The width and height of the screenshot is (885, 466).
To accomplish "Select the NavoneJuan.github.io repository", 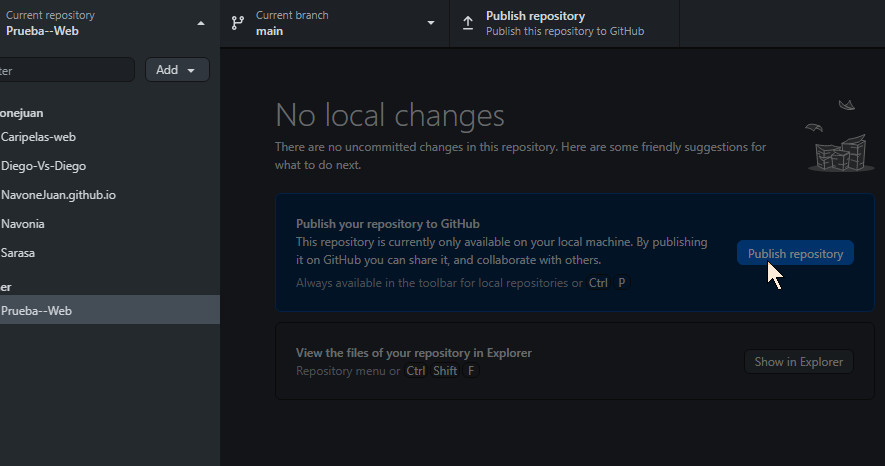I will [109, 195].
